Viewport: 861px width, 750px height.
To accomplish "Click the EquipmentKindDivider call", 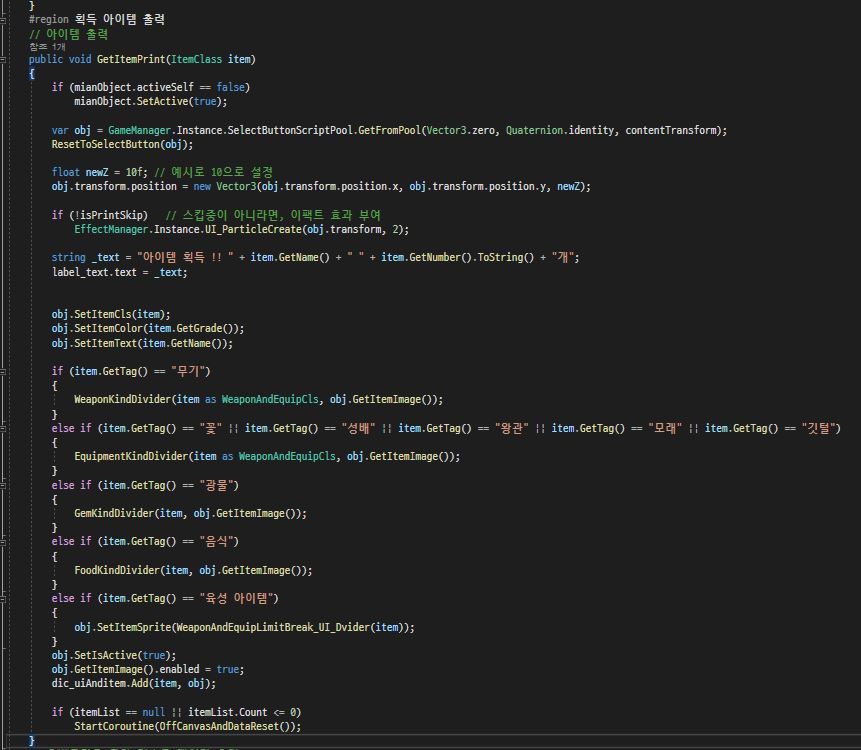I will pyautogui.click(x=267, y=457).
